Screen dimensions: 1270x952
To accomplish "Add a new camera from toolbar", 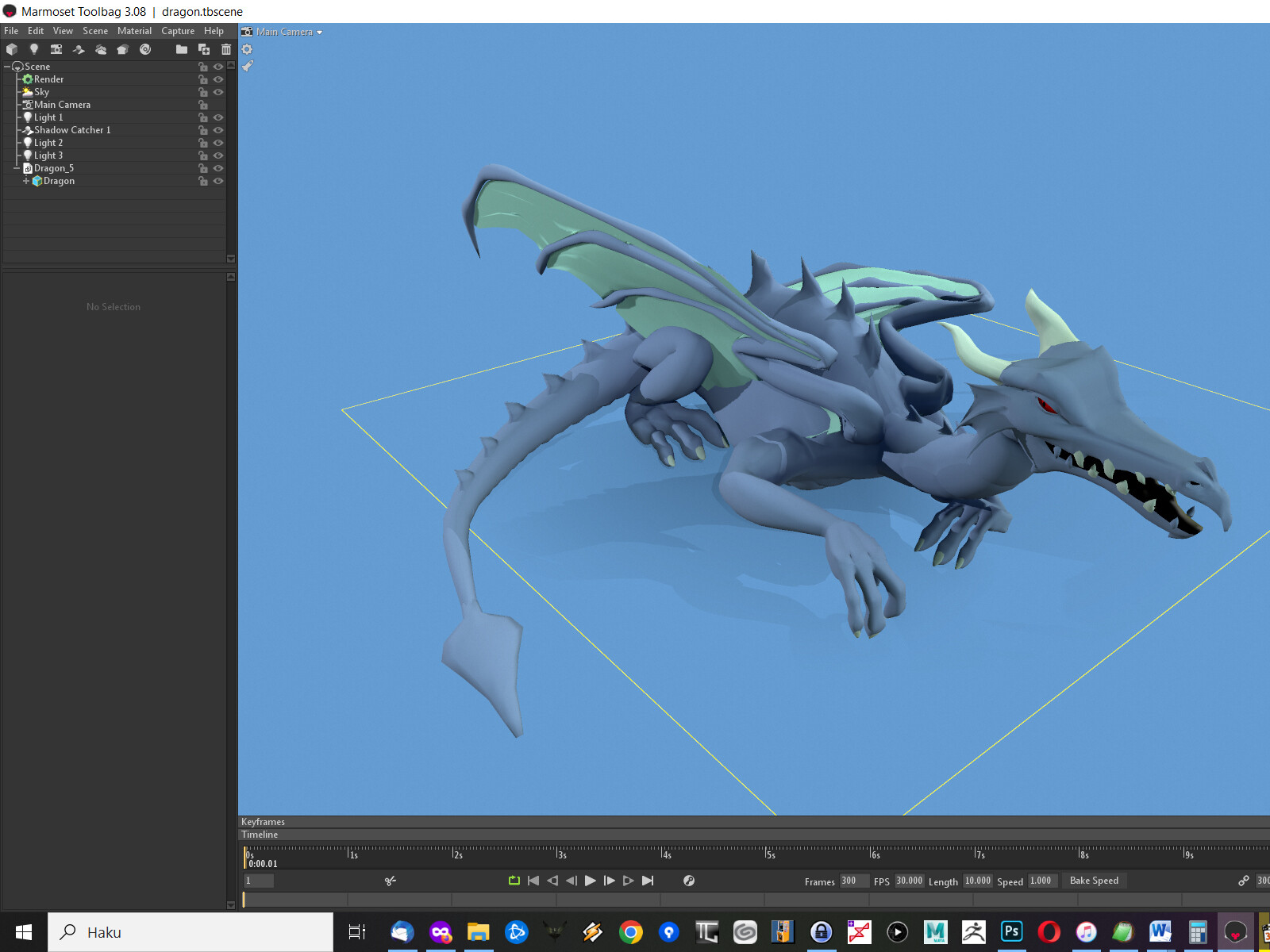I will tap(56, 49).
